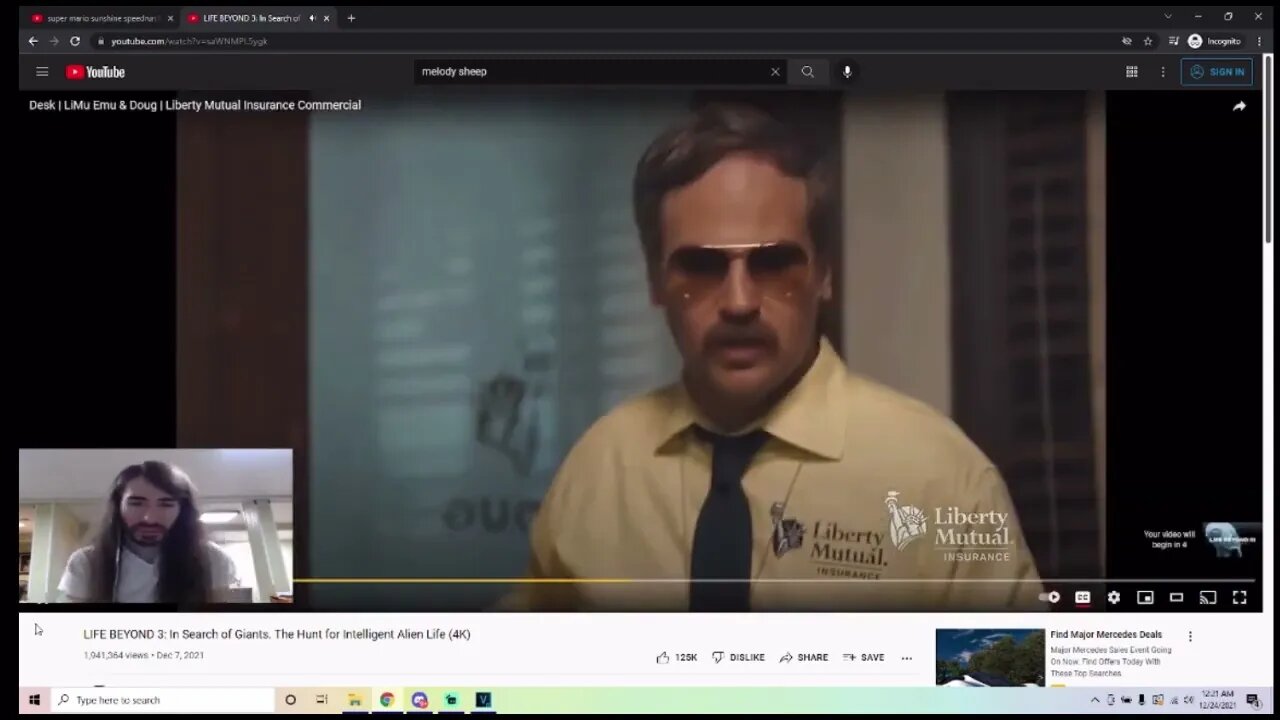Open Cortana from the taskbar circle
Screen dimensions: 1280x720
coord(290,700)
